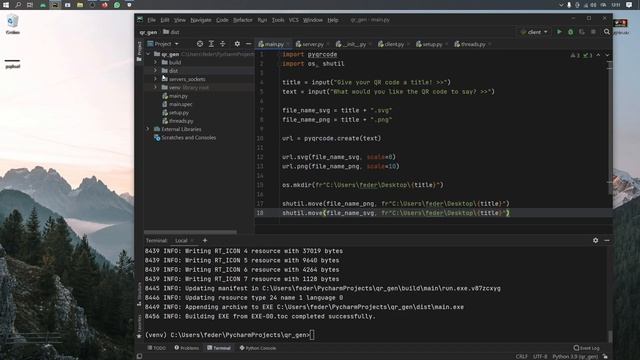Open the Structure vertical side tab
640x360 pixels.
pos(139,294)
